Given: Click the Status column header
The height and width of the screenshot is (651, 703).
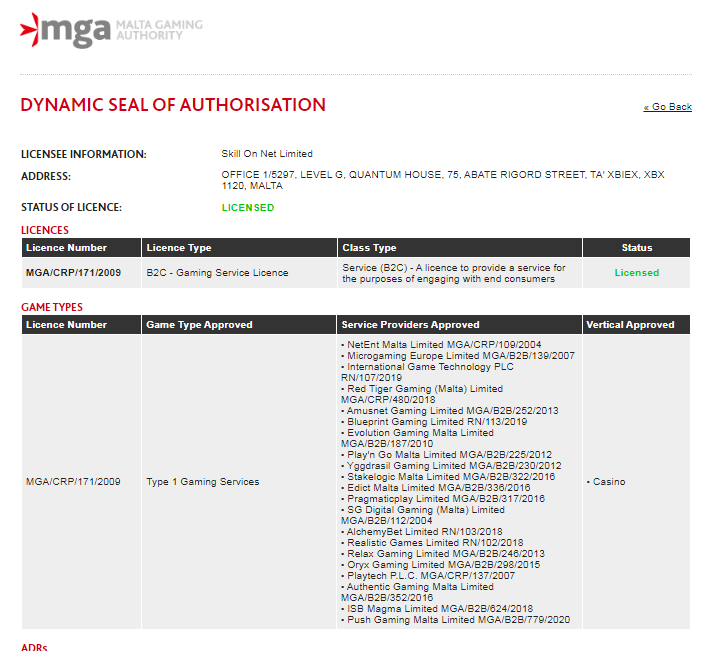Looking at the screenshot, I should click(x=636, y=247).
